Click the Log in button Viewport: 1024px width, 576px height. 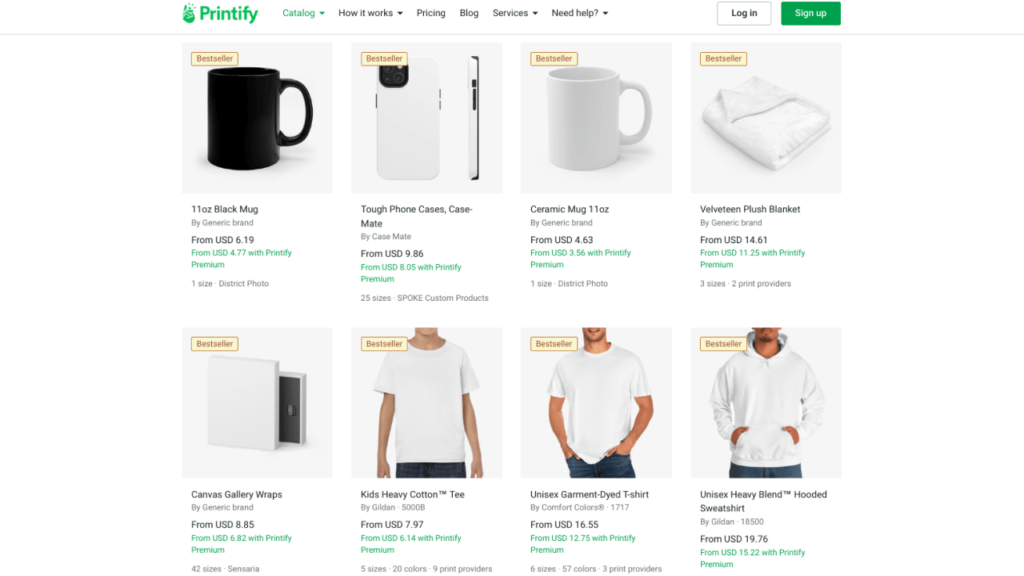tap(744, 13)
